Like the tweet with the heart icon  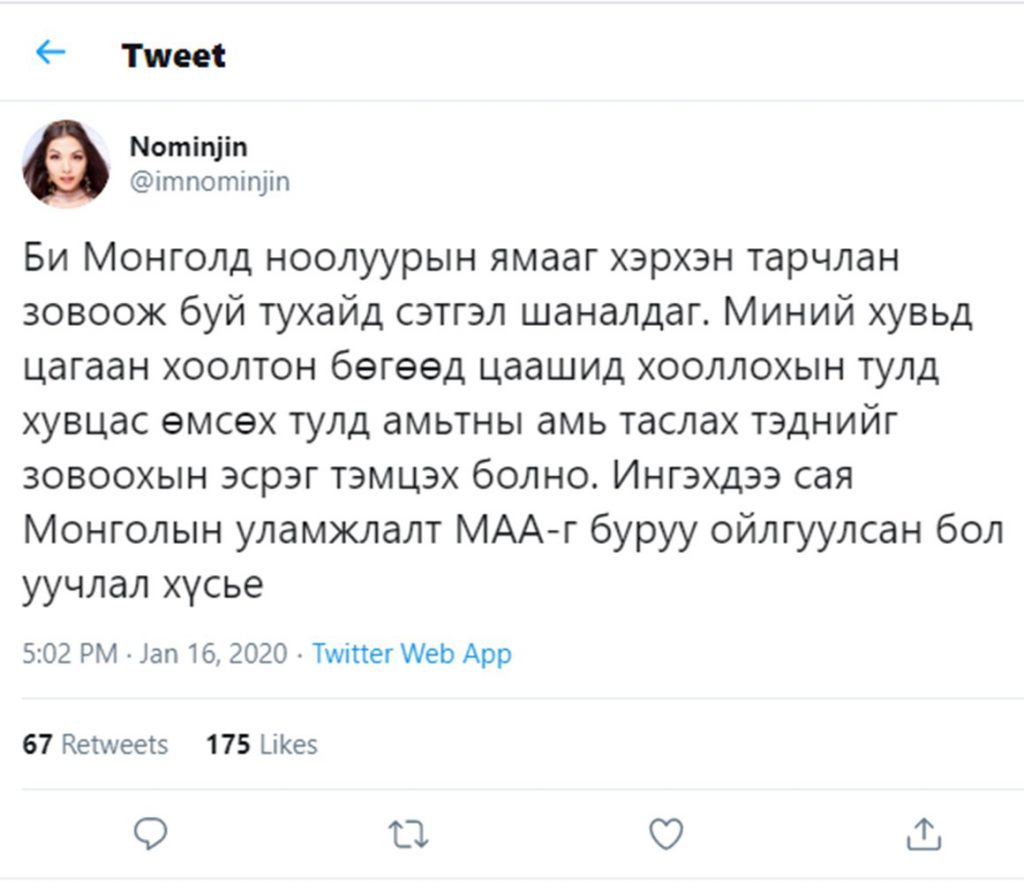click(666, 833)
